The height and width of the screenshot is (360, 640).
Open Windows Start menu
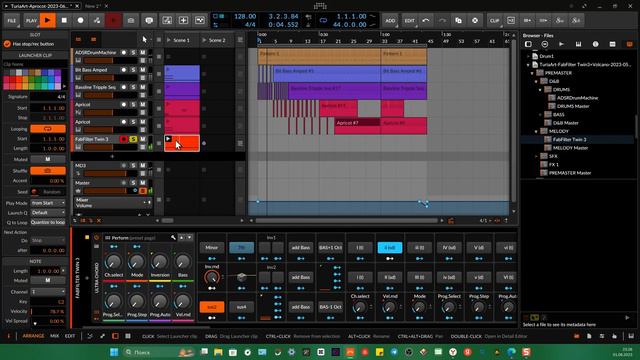114,352
